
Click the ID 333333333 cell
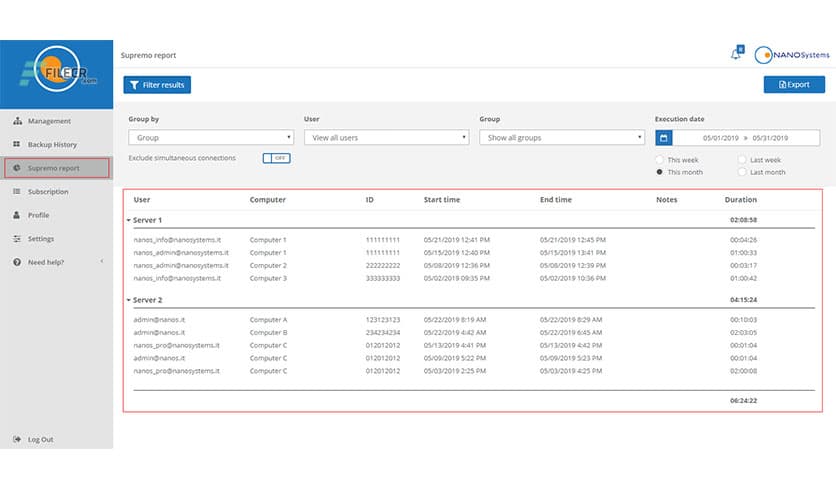click(x=383, y=278)
